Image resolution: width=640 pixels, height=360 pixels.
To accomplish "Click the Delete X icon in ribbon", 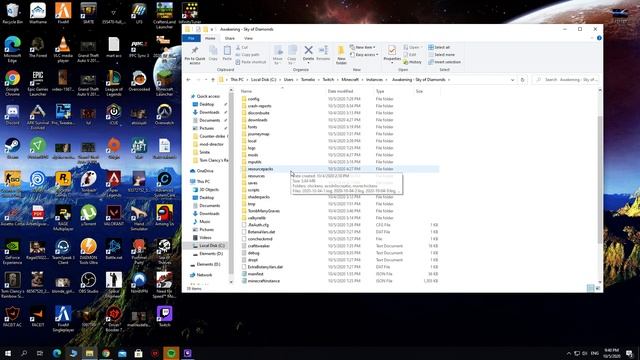I will [309, 50].
